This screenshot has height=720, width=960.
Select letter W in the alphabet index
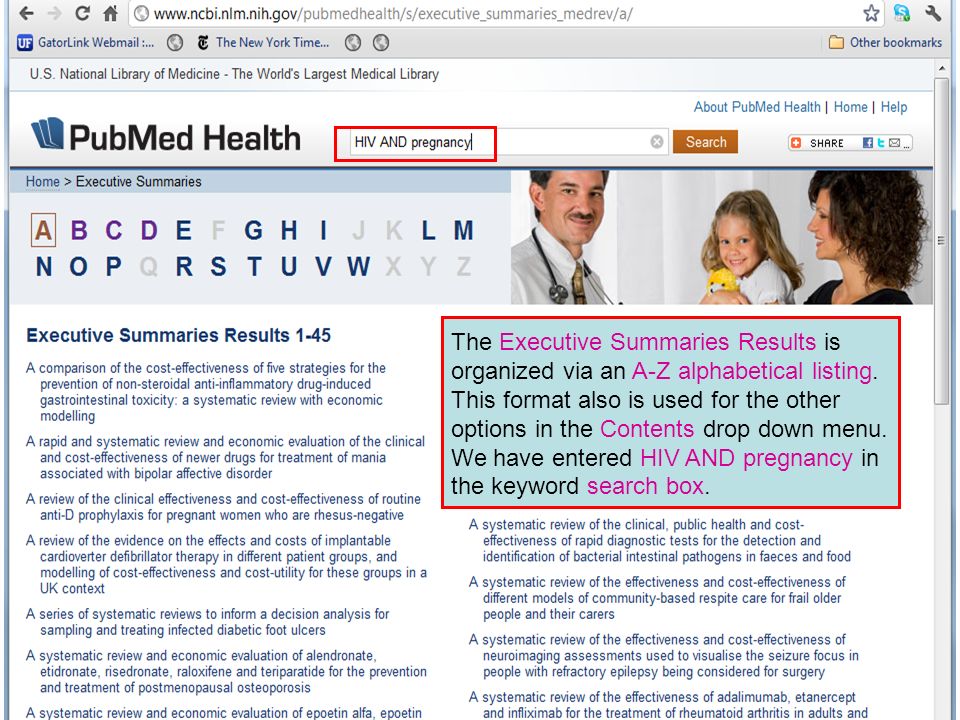tap(359, 266)
